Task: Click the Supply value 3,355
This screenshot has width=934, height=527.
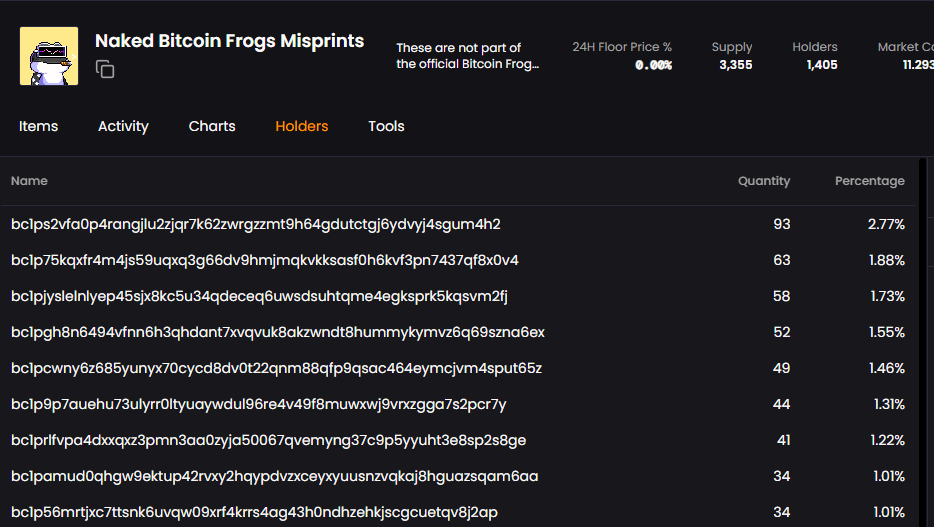Action: pos(736,65)
